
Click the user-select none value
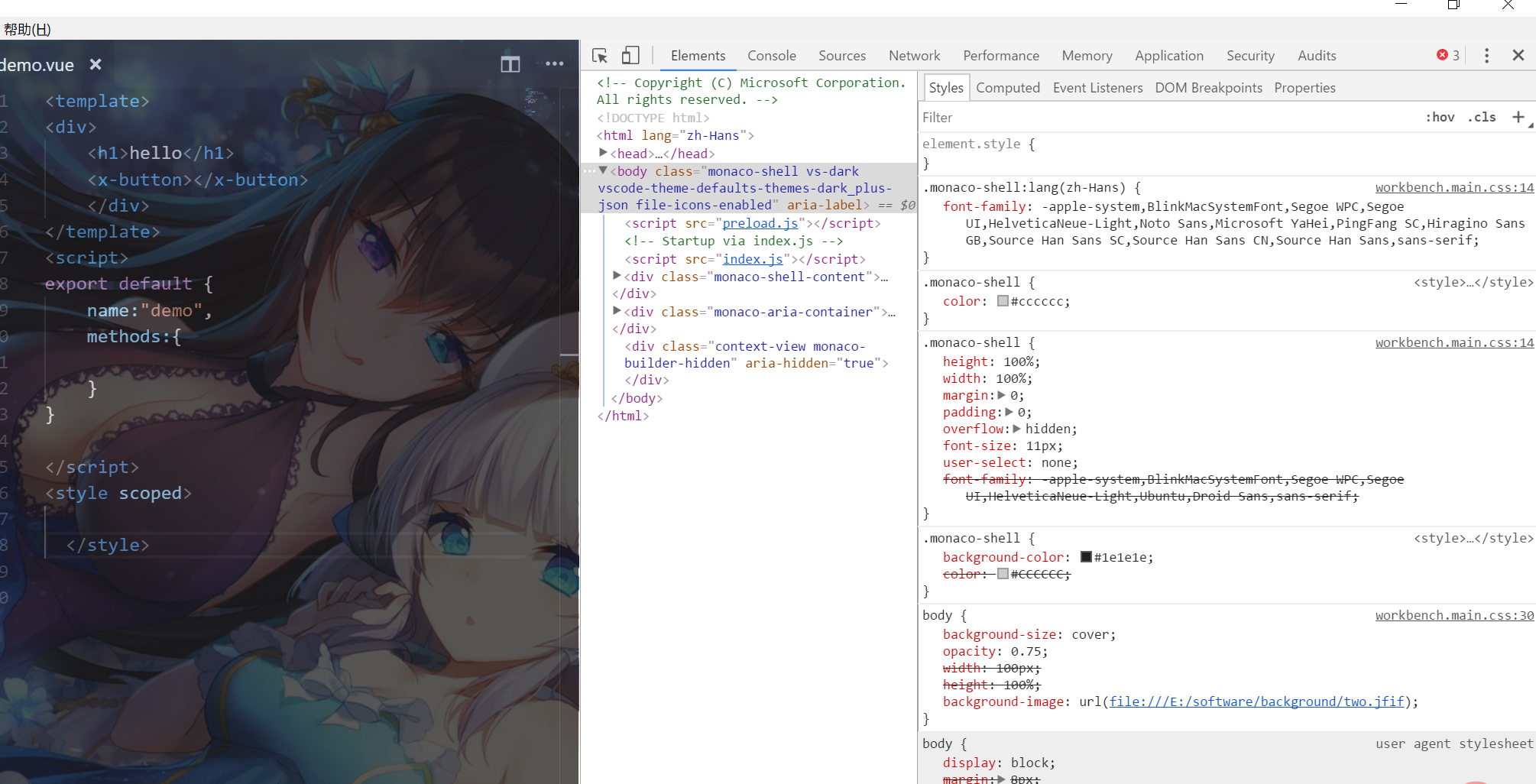click(1056, 462)
